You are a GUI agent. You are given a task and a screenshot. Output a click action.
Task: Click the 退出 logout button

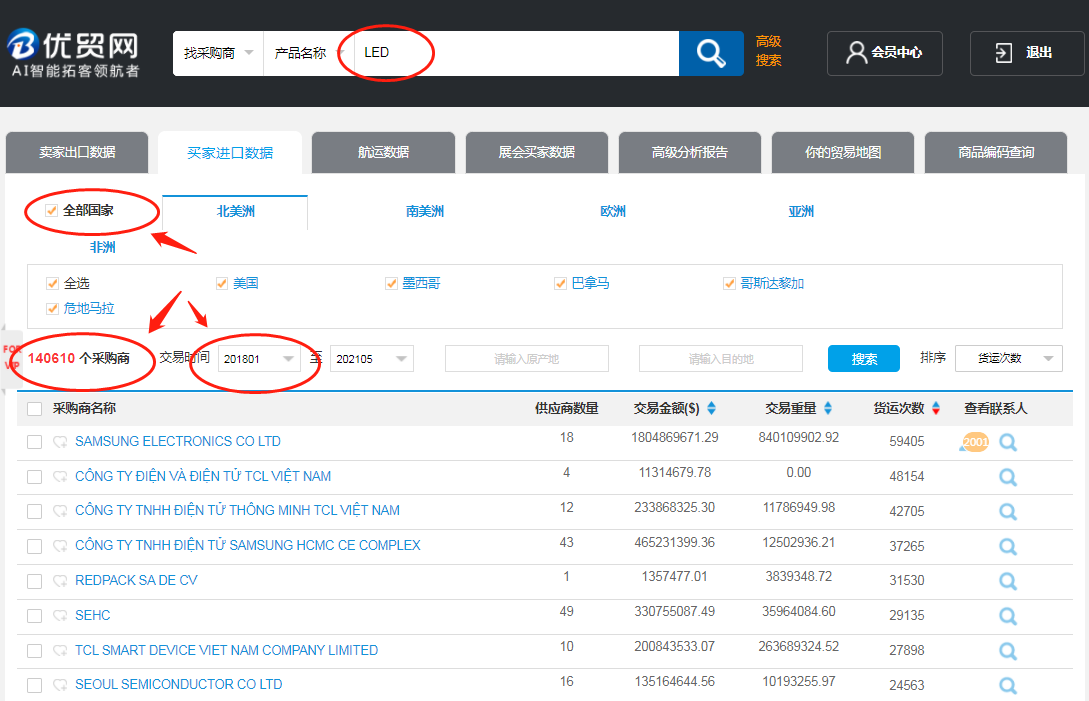(x=1026, y=53)
